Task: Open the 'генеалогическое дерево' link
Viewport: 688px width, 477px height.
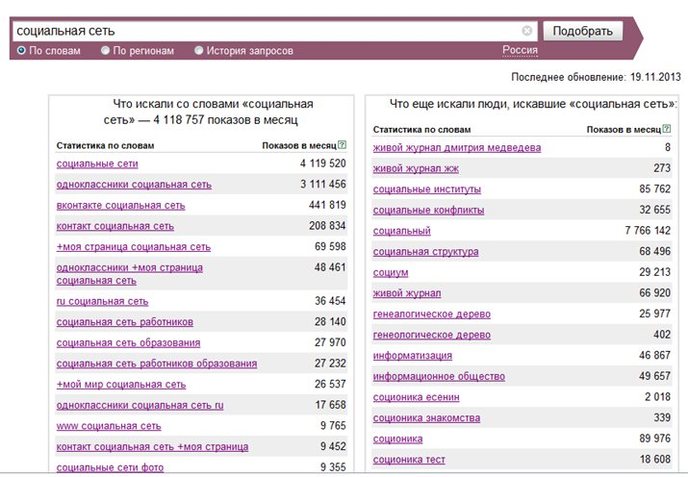Action: pos(432,314)
